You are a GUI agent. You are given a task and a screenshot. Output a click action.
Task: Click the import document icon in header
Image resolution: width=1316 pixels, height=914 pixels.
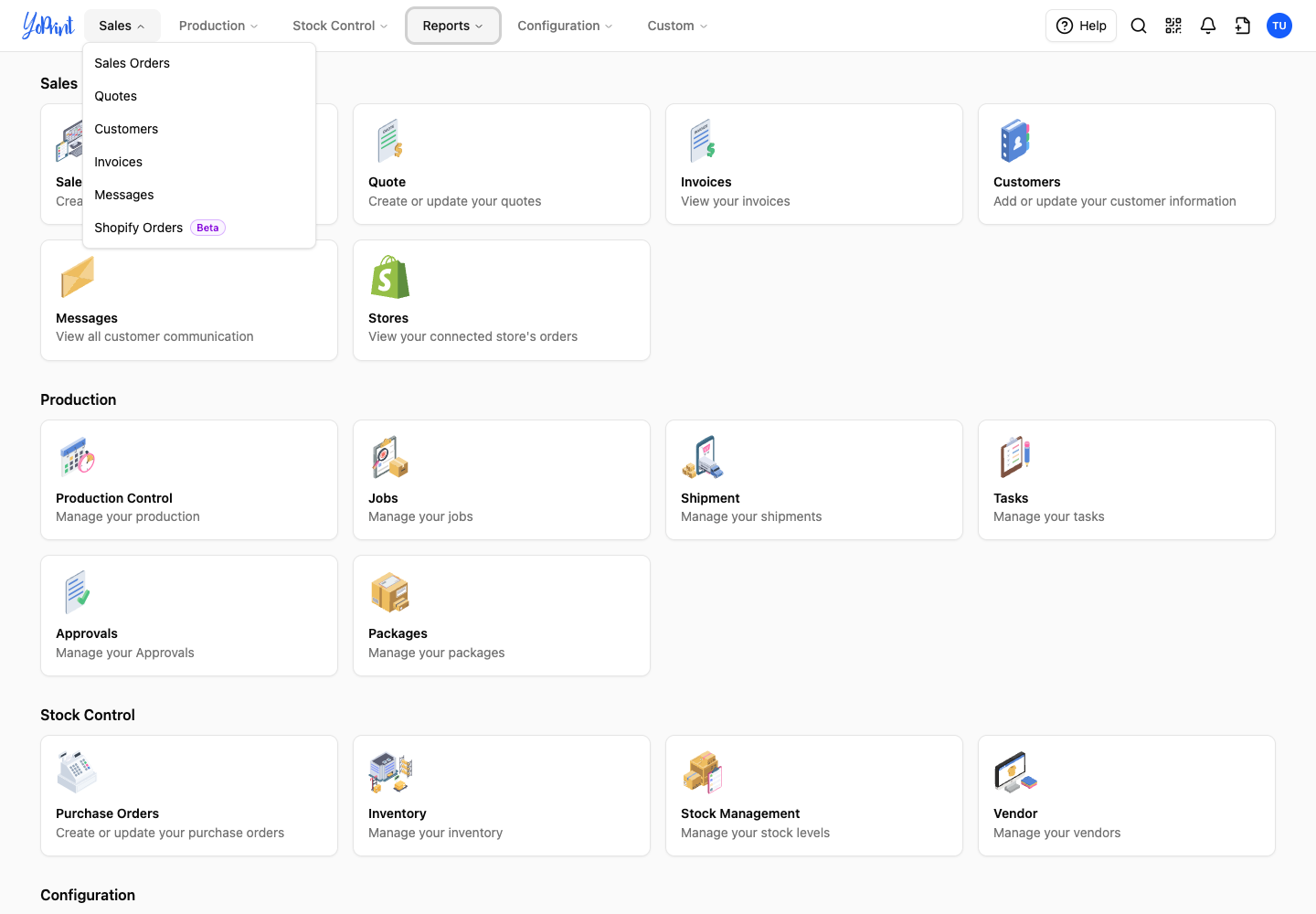click(x=1243, y=26)
